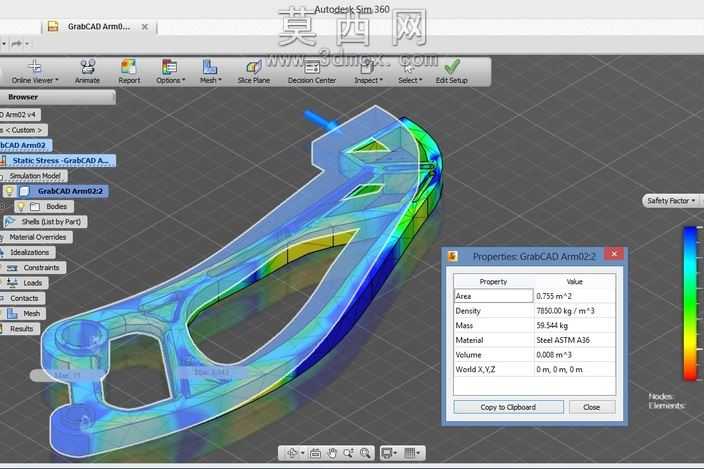Click the Browser panel header
The image size is (704, 469).
coord(57,97)
